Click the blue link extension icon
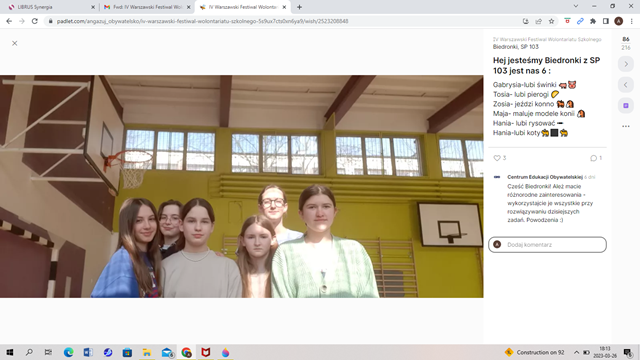 580,21
